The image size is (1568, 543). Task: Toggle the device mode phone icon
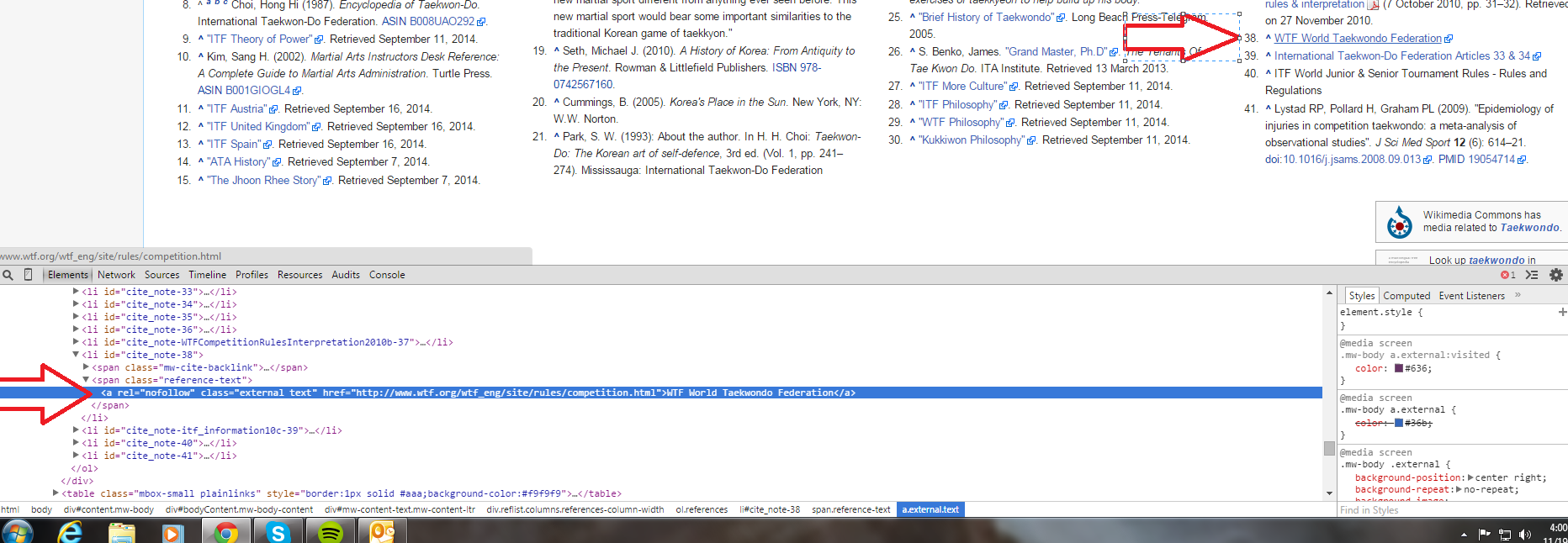28,275
